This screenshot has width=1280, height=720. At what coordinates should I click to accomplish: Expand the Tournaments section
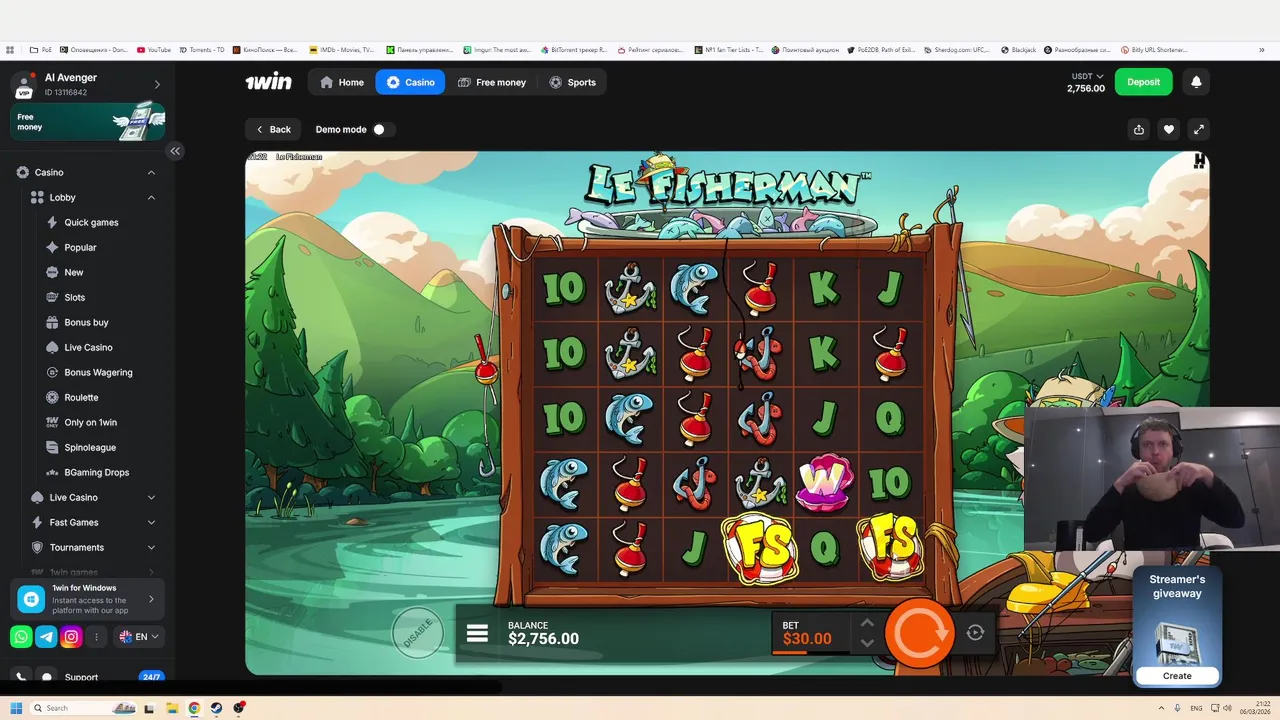click(x=151, y=547)
